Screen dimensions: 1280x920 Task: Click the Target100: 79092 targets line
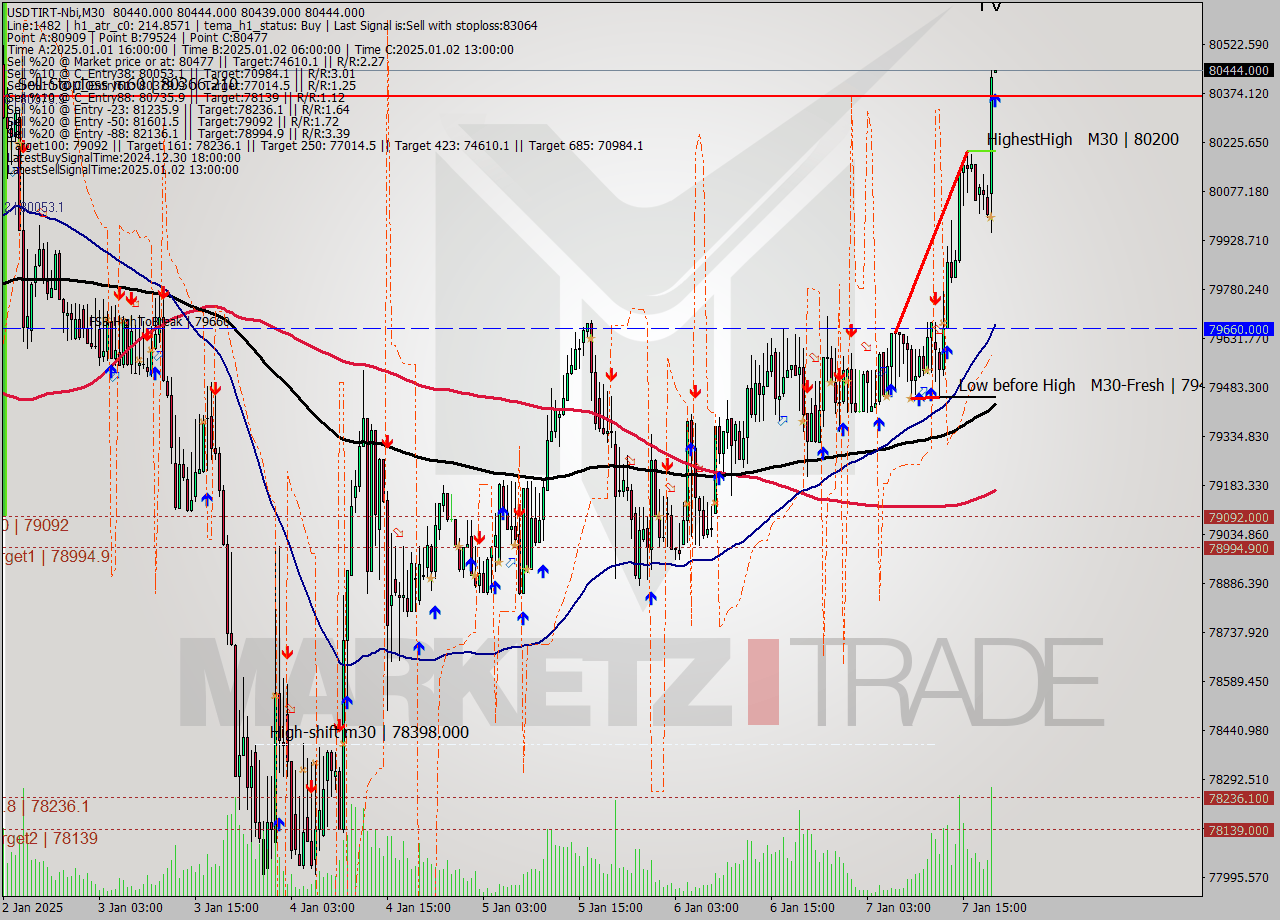tap(324, 145)
